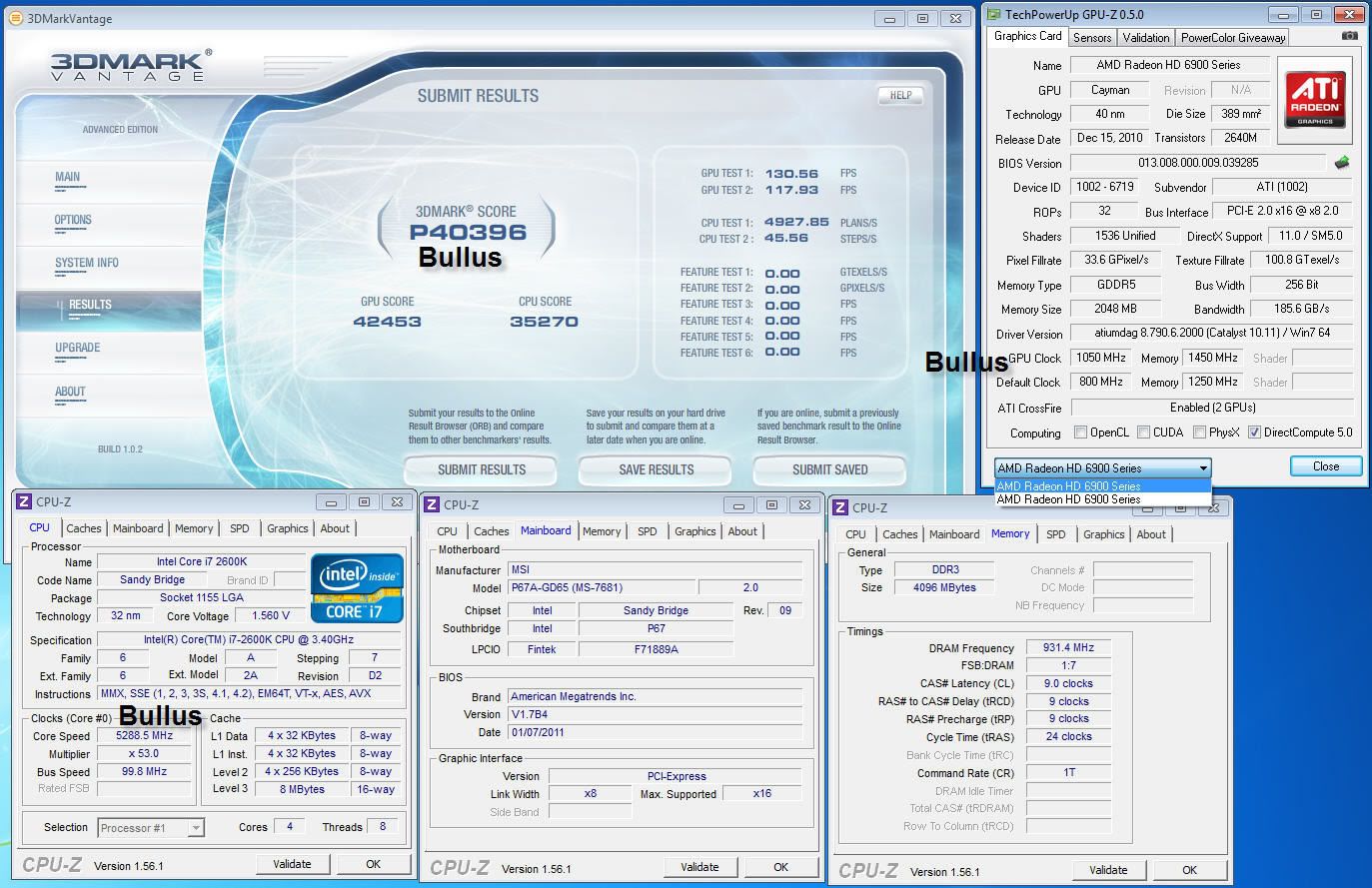Click the CPU-Z icon on CPU tab window
Viewport: 1372px width, 888px height.
pos(25,501)
